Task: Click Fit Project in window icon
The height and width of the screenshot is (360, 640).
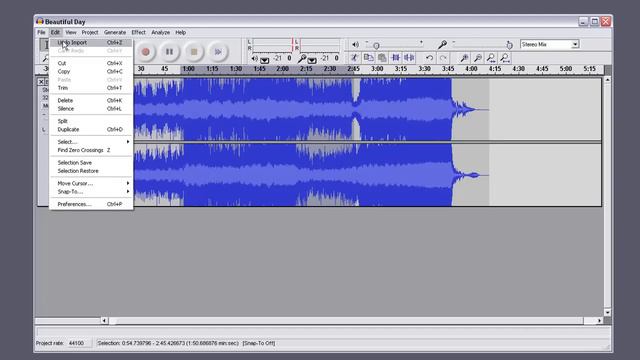Action: [x=505, y=58]
